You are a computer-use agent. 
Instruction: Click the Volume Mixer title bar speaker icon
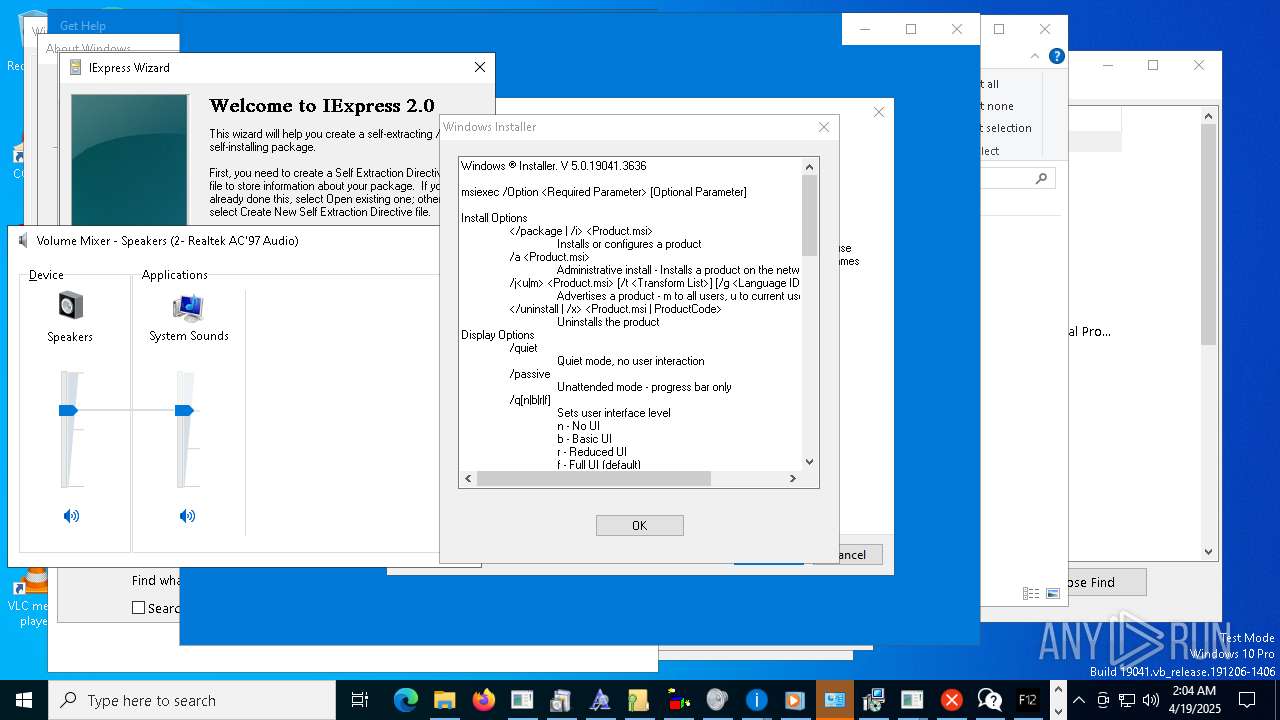pos(24,240)
